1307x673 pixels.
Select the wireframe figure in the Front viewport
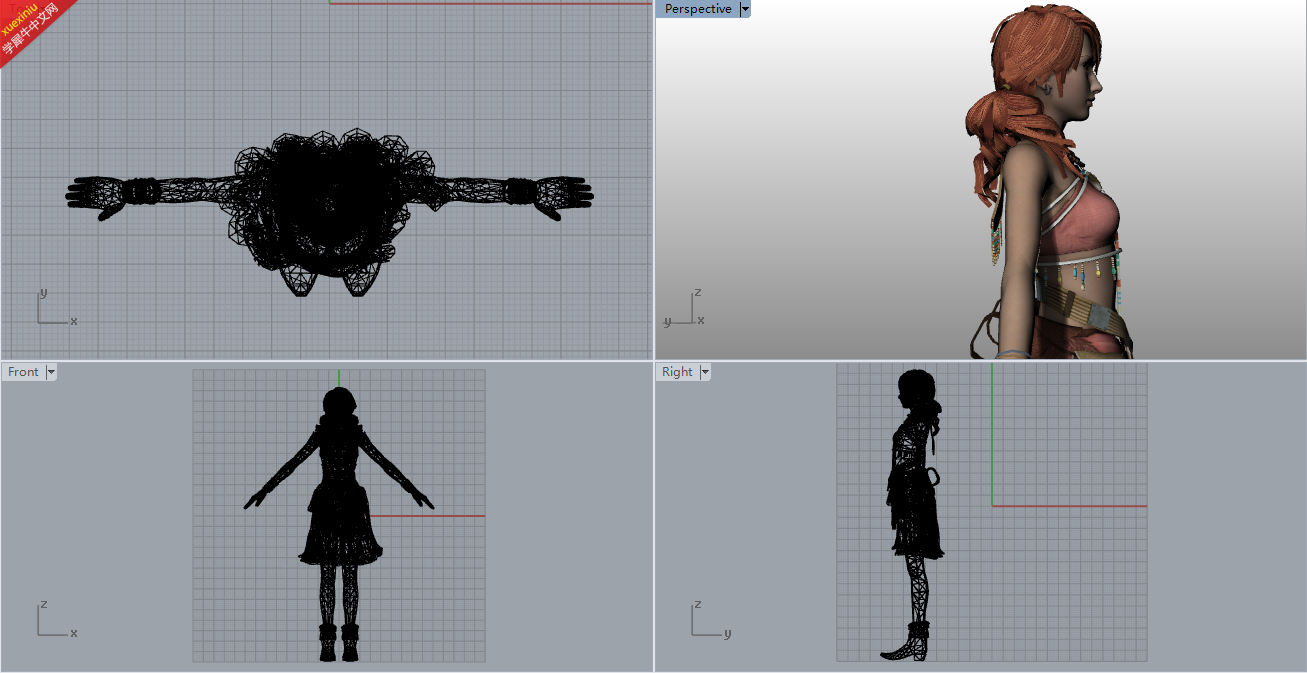point(339,523)
